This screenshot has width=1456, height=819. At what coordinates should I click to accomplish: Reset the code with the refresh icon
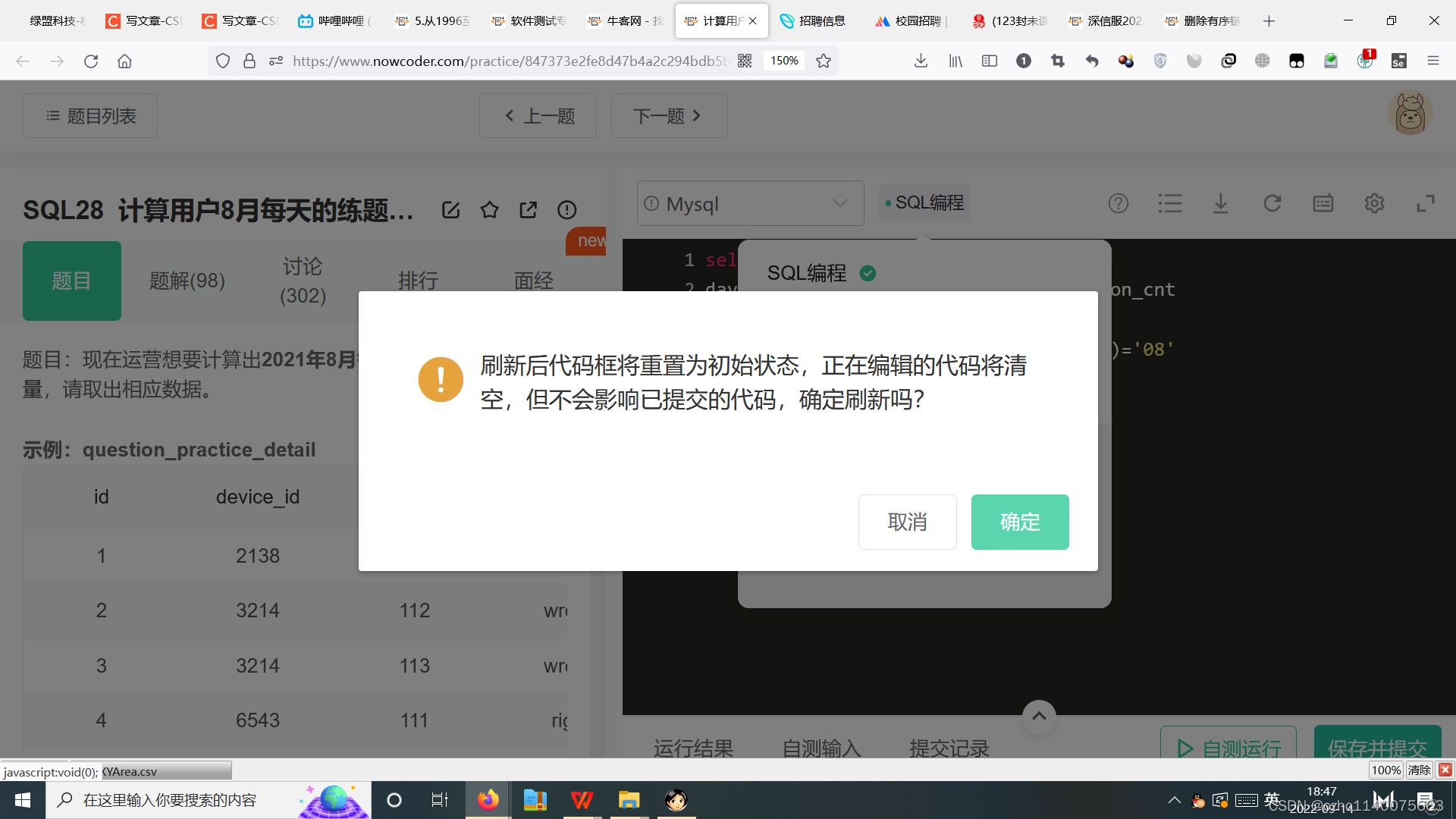pyautogui.click(x=1272, y=203)
